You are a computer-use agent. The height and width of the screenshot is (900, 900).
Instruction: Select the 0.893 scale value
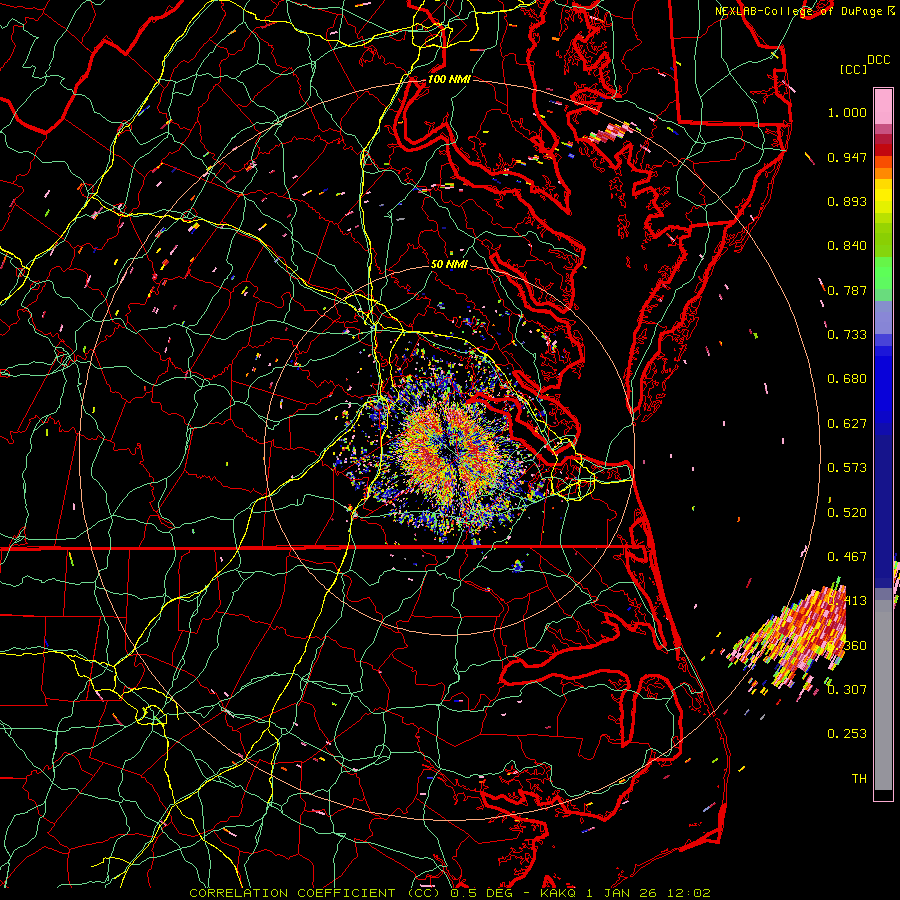coord(847,201)
